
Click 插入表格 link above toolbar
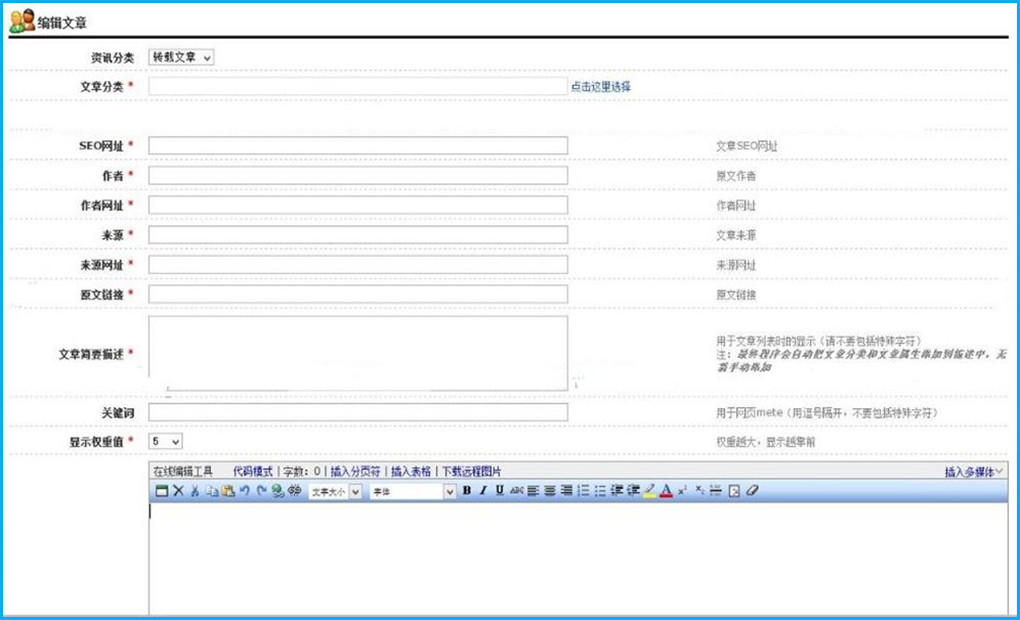[x=410, y=471]
